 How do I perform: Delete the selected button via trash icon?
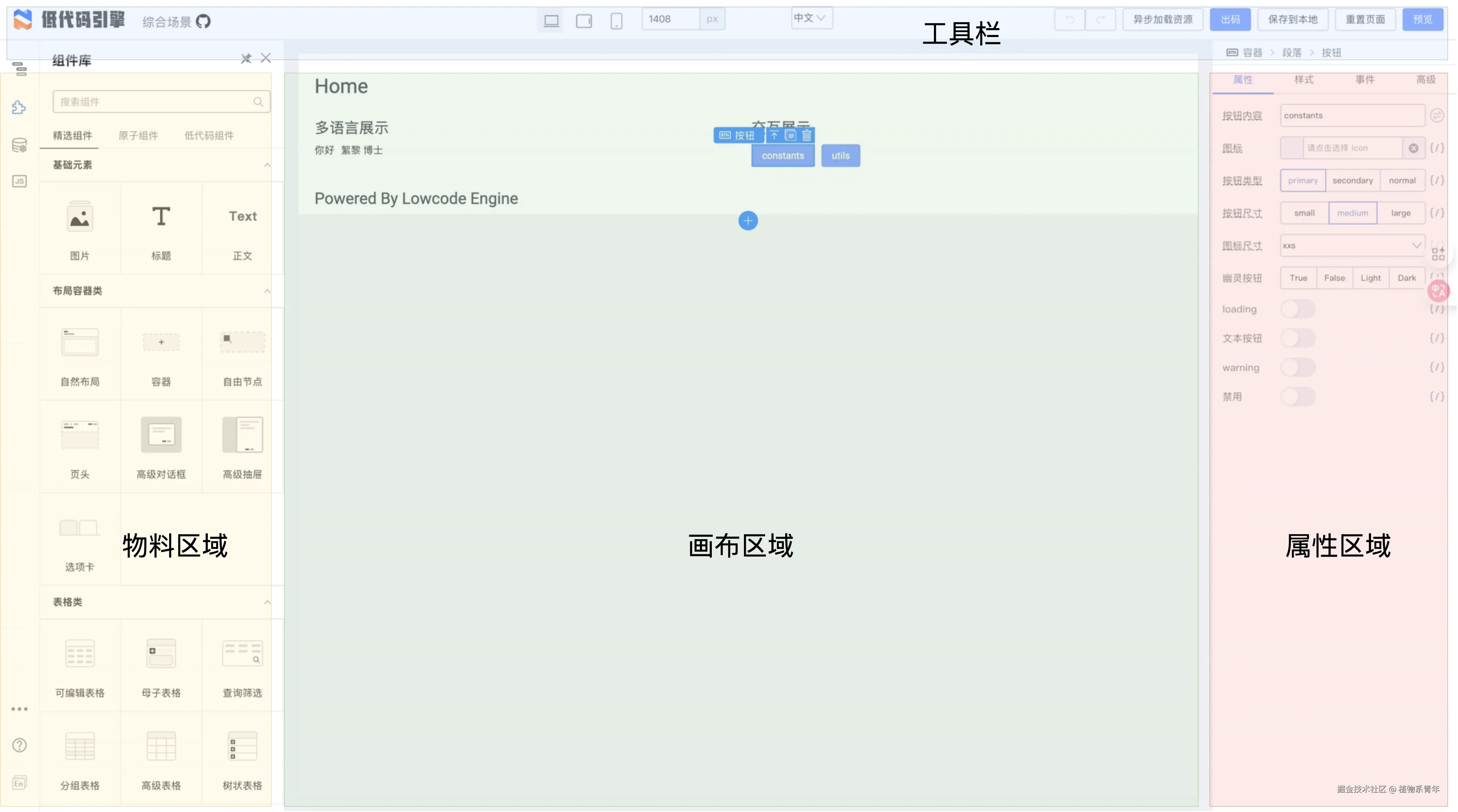(x=807, y=135)
